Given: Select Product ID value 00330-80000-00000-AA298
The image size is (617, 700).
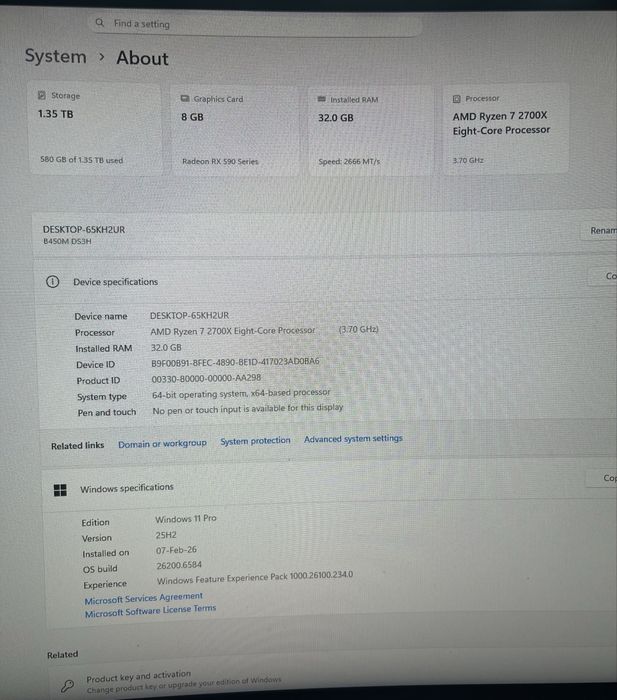Looking at the screenshot, I should [206, 378].
